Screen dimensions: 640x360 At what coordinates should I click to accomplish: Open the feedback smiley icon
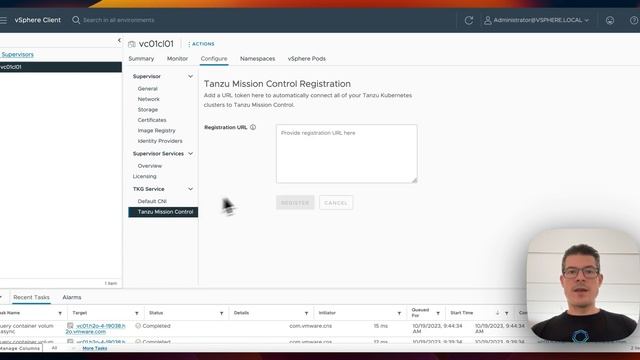610,20
